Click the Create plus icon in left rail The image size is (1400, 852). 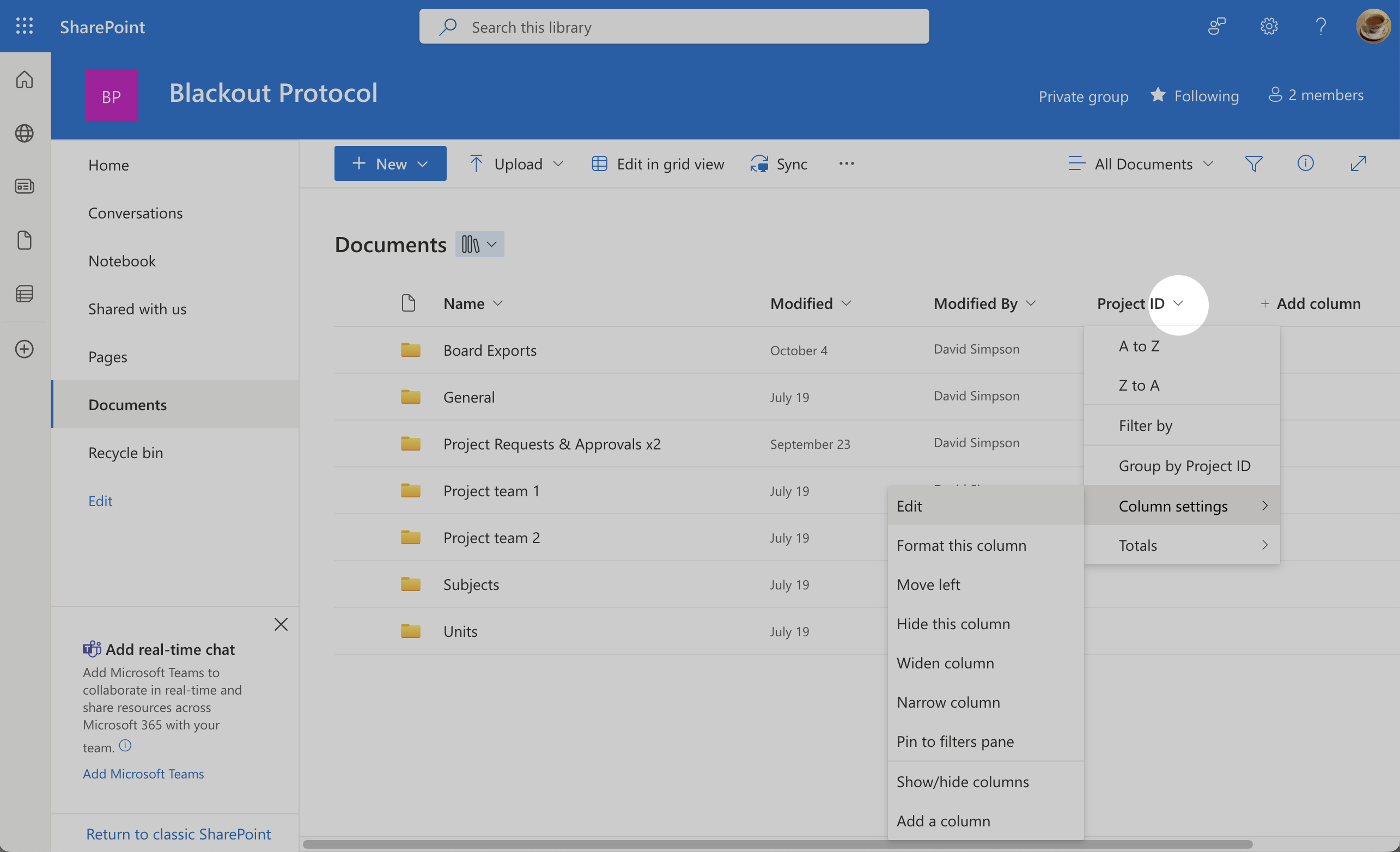[x=25, y=349]
